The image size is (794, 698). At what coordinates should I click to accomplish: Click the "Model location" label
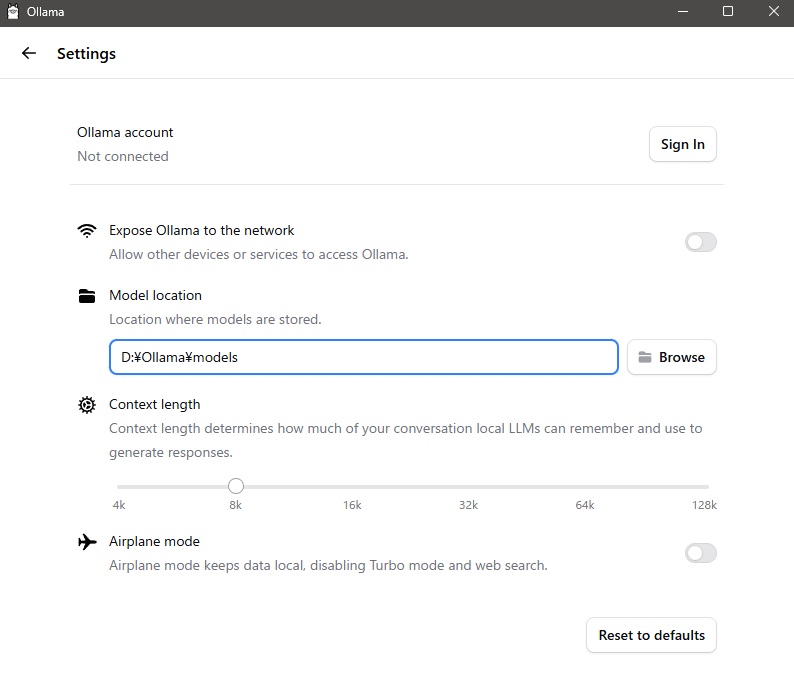(155, 295)
